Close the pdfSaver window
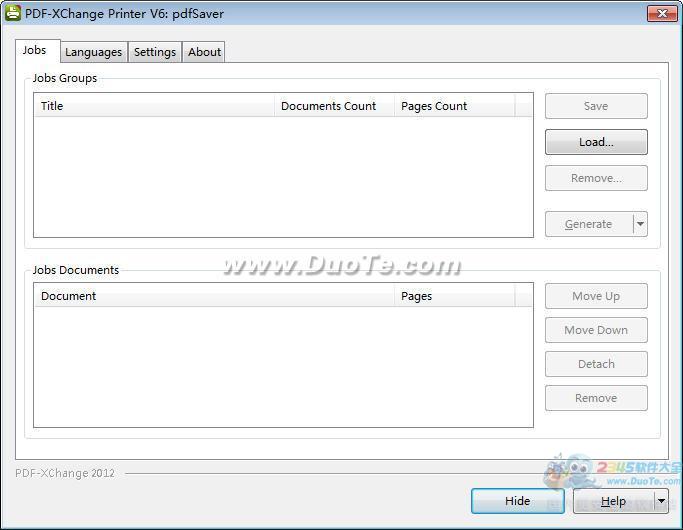This screenshot has width=683, height=530. pyautogui.click(x=662, y=14)
